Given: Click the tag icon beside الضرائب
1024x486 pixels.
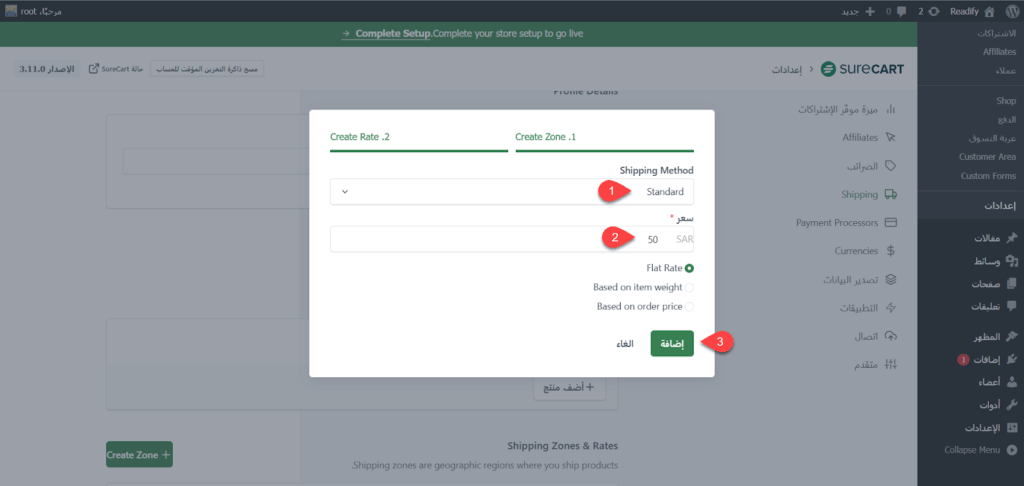Looking at the screenshot, I should [891, 165].
